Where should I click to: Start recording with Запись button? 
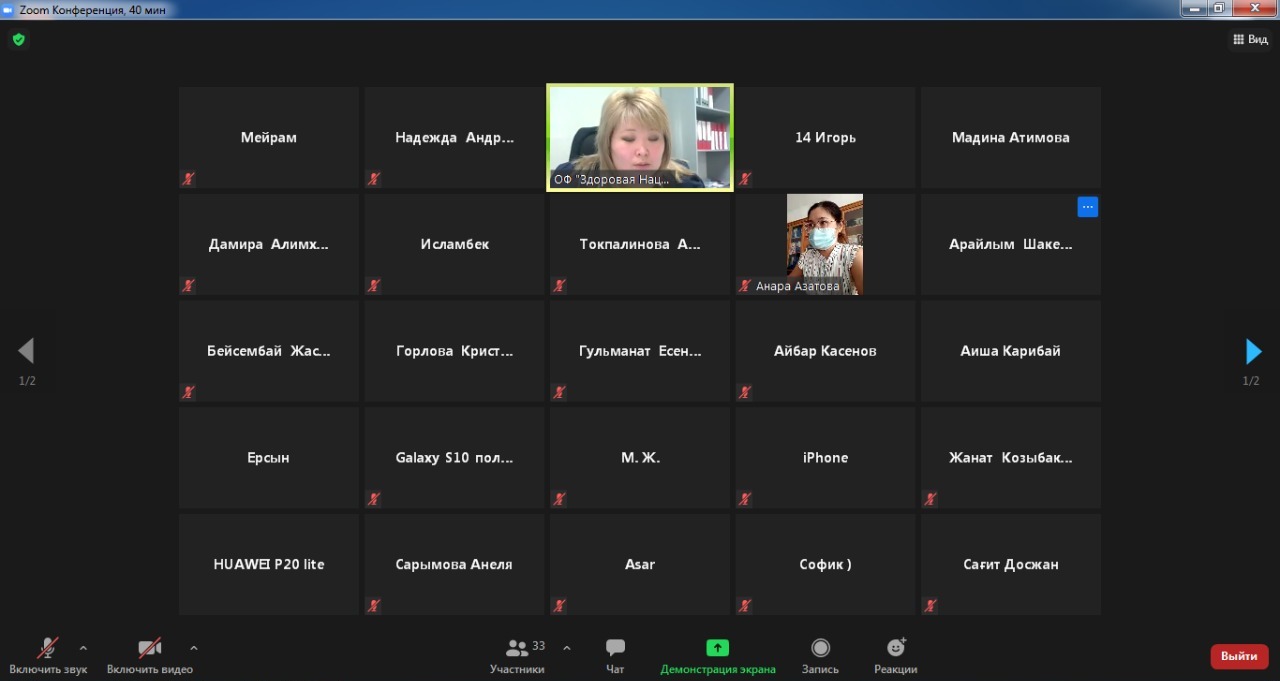pyautogui.click(x=820, y=654)
